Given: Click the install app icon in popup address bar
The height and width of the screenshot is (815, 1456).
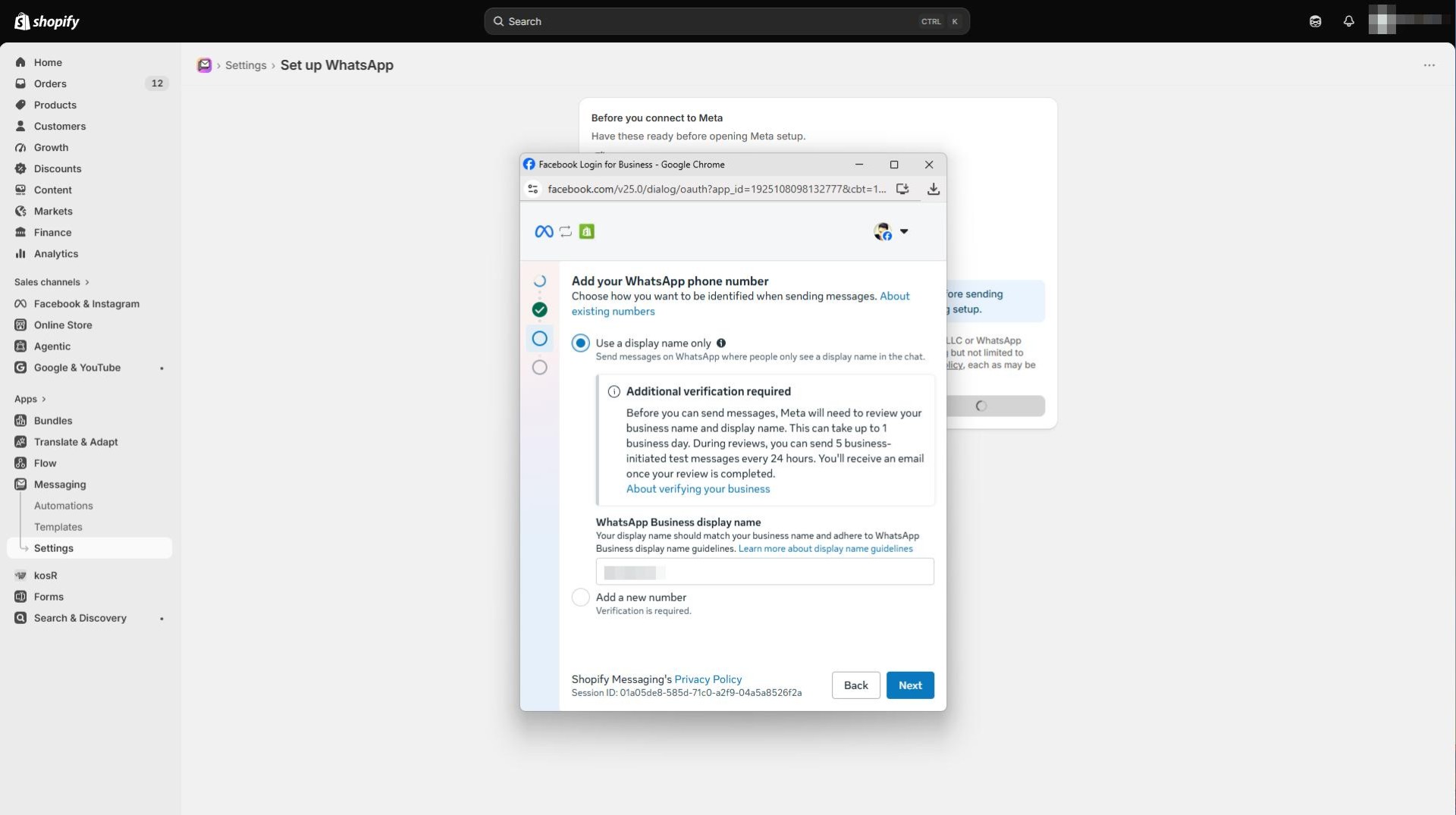Looking at the screenshot, I should 902,189.
